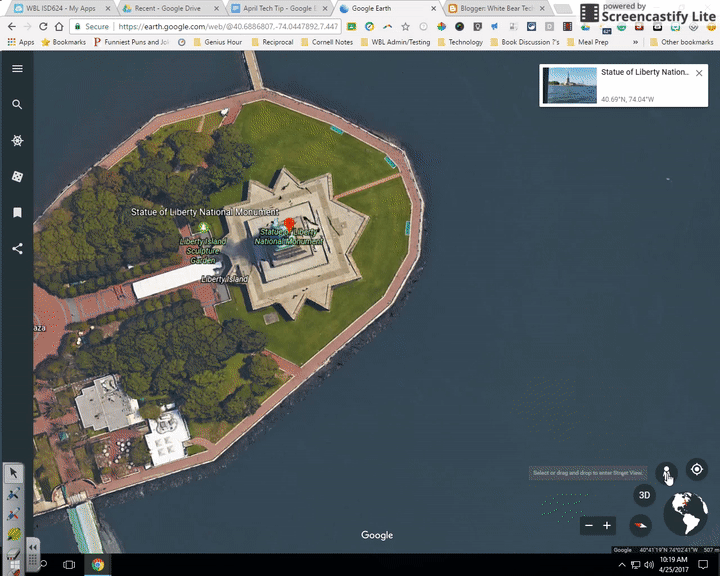Click the My Location target button

pyautogui.click(x=697, y=469)
